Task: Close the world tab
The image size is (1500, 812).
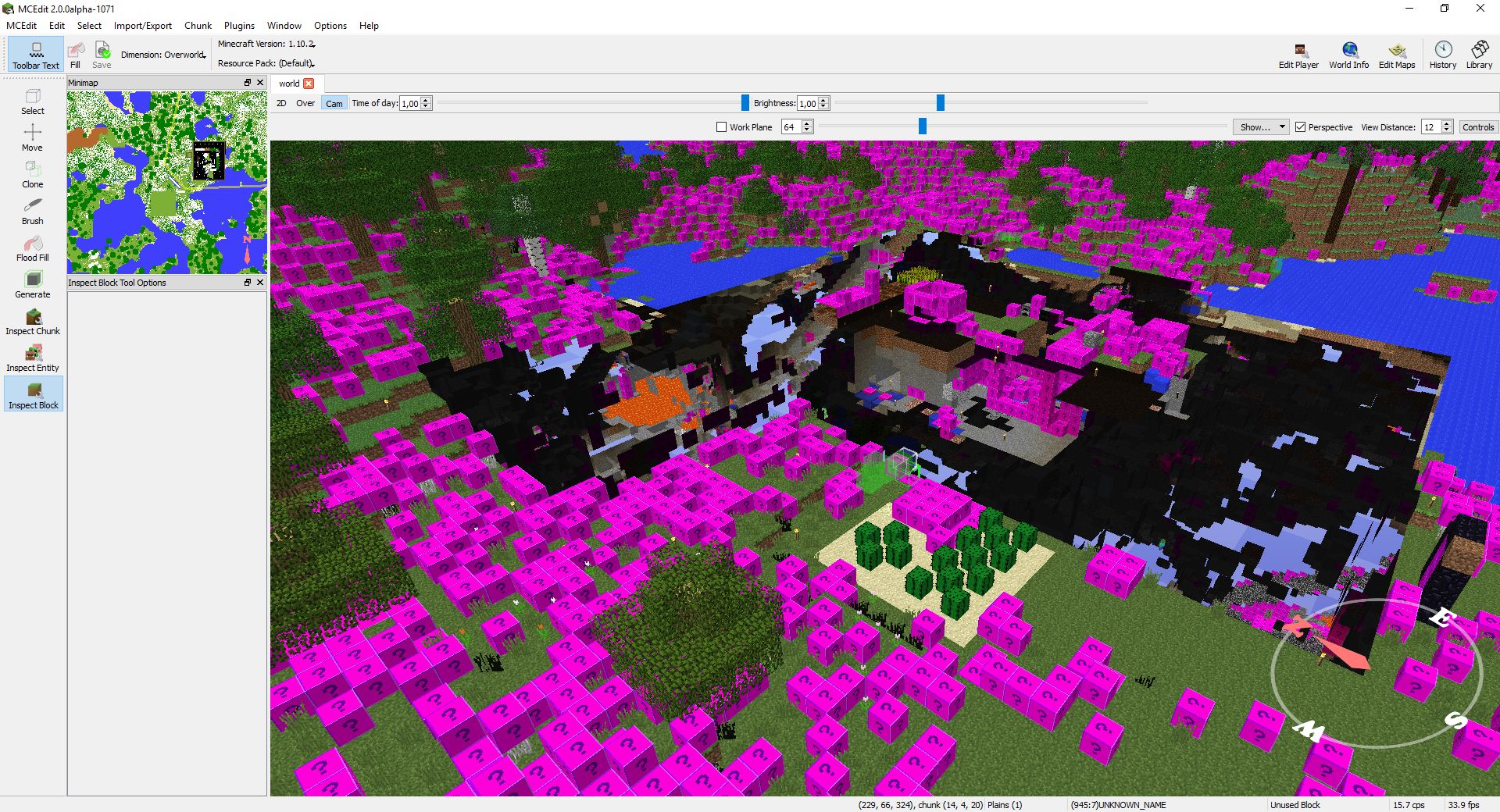Action: tap(309, 84)
